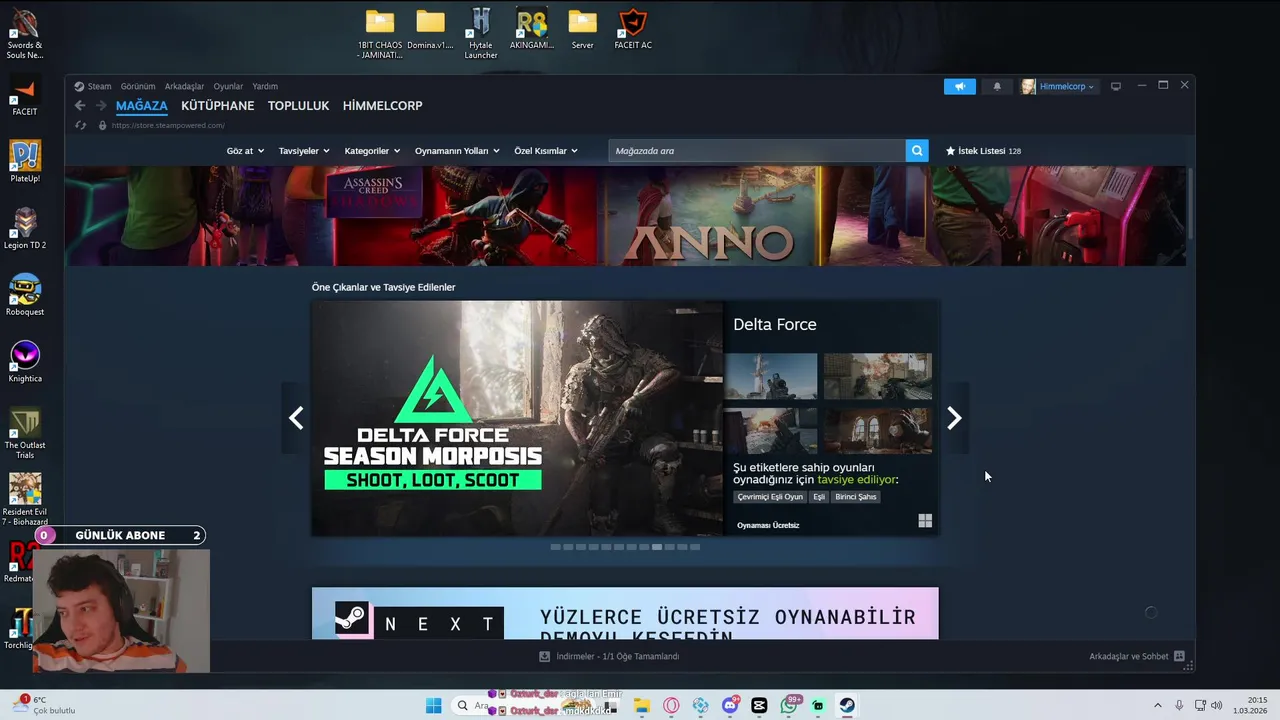The width and height of the screenshot is (1280, 720).
Task: Open the PlateUp! desktop shortcut
Action: click(25, 162)
